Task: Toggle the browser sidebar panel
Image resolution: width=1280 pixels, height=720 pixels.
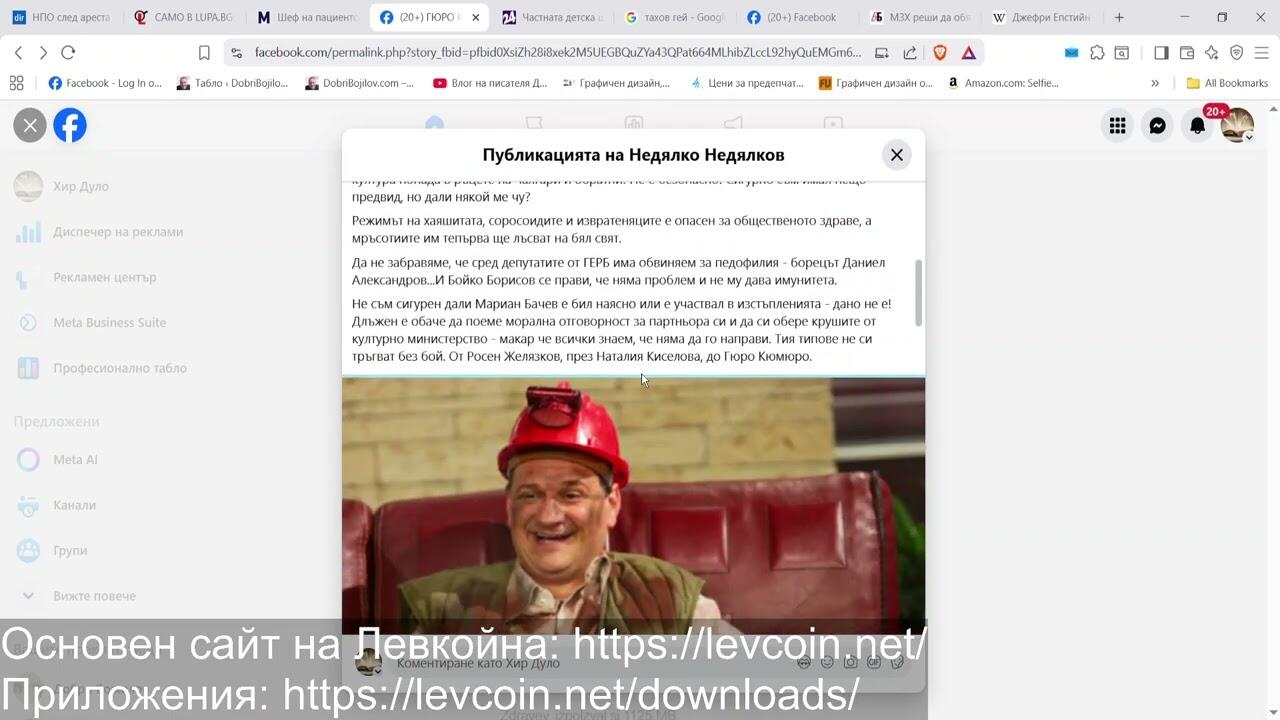Action: click(x=1161, y=53)
